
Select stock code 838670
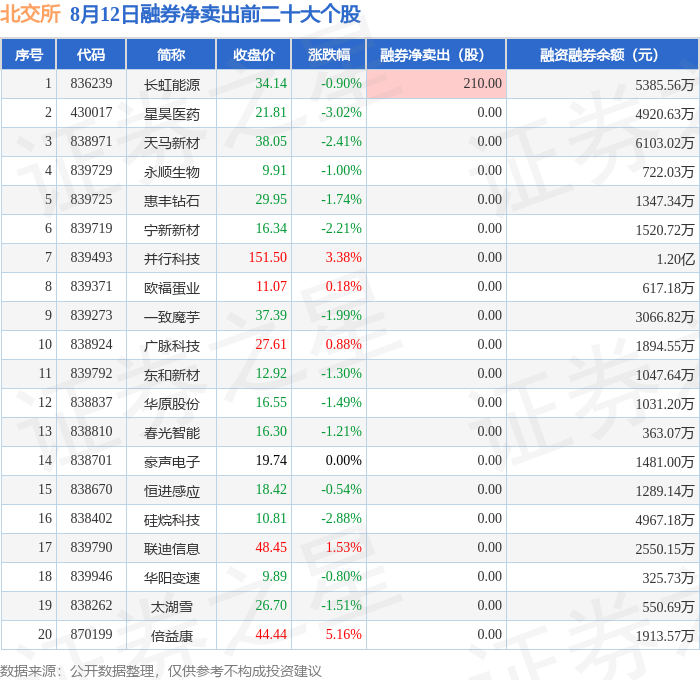tap(91, 490)
